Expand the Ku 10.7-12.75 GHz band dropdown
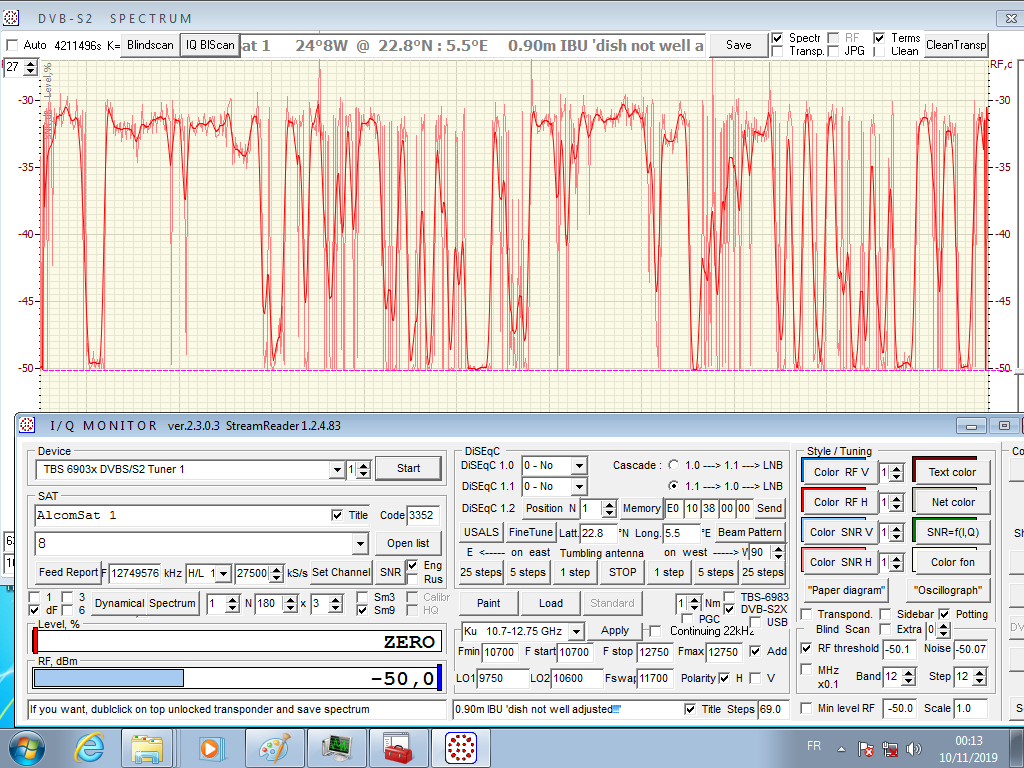This screenshot has height=768, width=1024. tap(575, 632)
